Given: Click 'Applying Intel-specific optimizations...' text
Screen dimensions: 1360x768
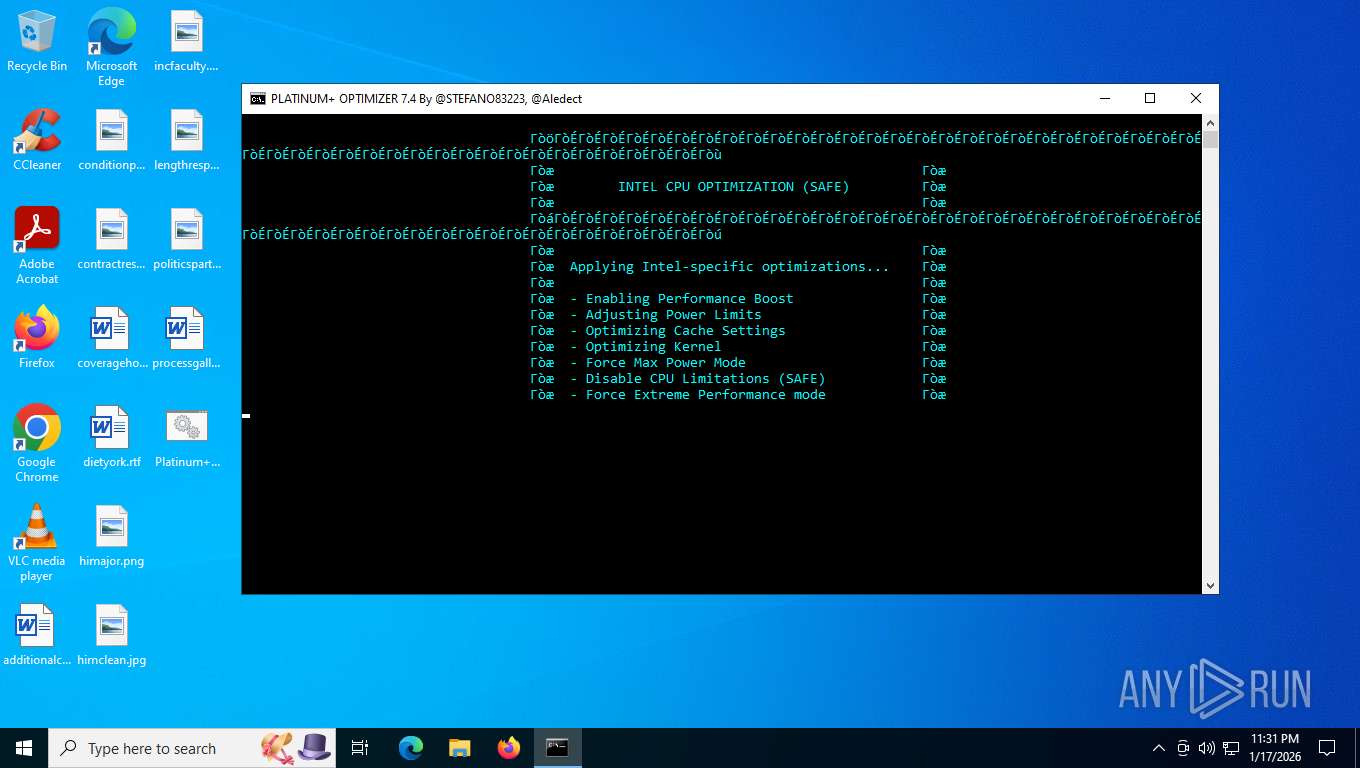Looking at the screenshot, I should pos(729,267).
